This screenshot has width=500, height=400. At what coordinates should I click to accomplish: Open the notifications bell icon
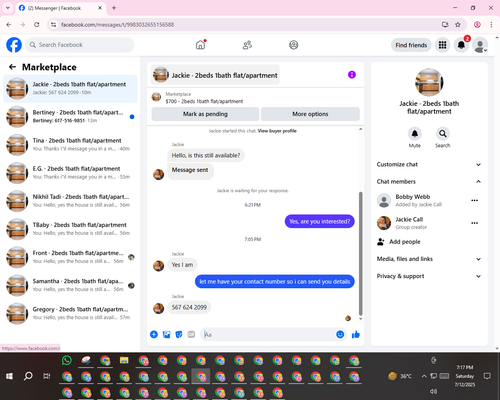pos(461,45)
